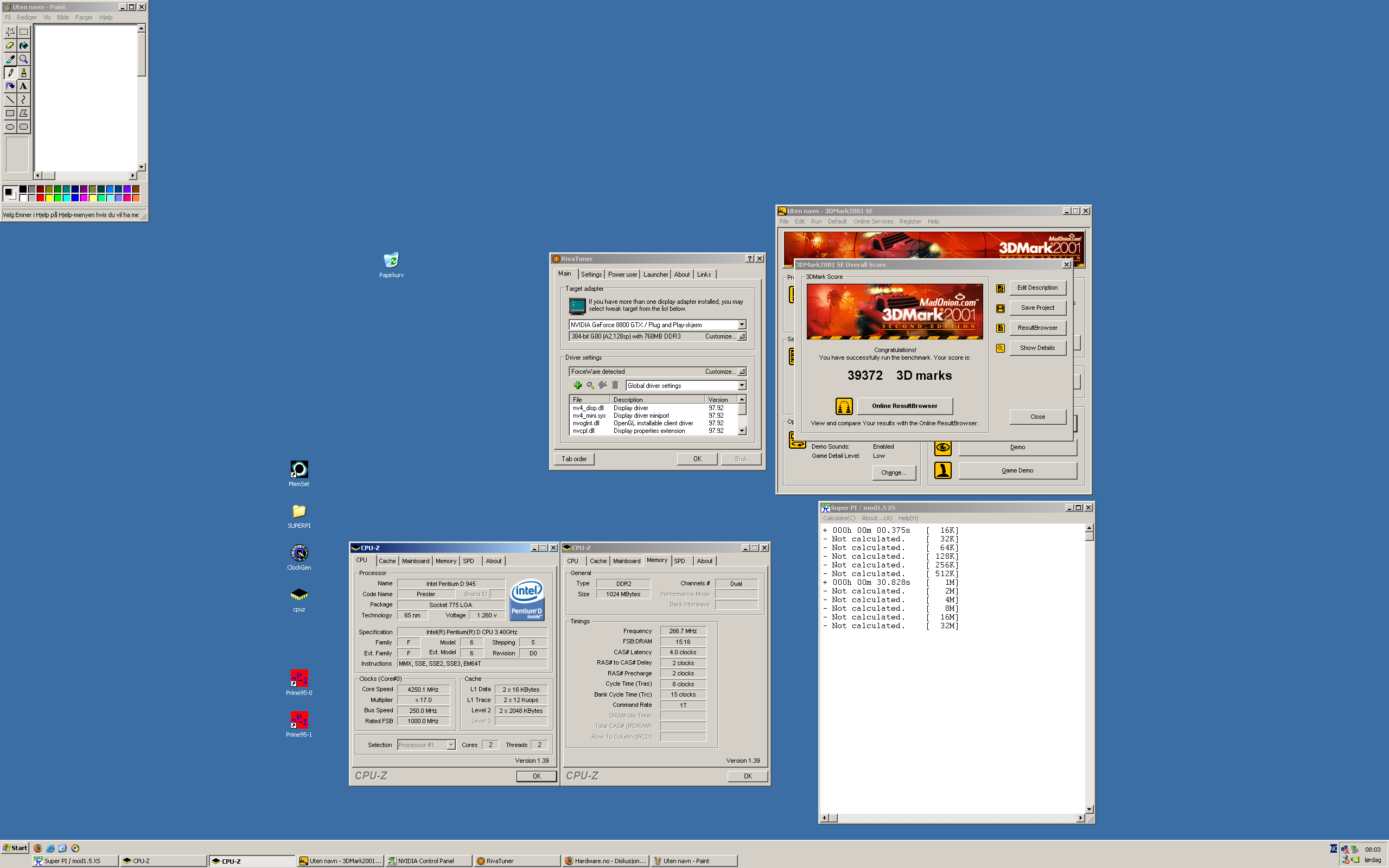The width and height of the screenshot is (1389, 868).
Task: Open the adapter Customize arrow in RivaTuner
Action: point(742,336)
